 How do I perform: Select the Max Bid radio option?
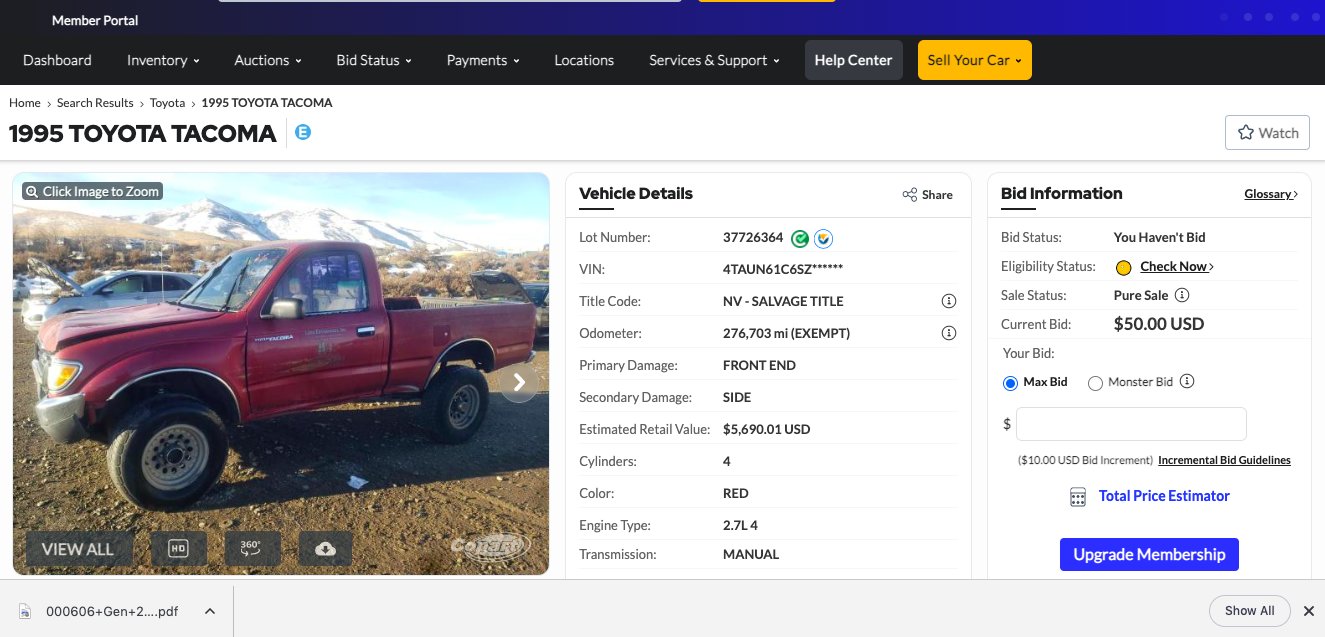pos(1010,382)
